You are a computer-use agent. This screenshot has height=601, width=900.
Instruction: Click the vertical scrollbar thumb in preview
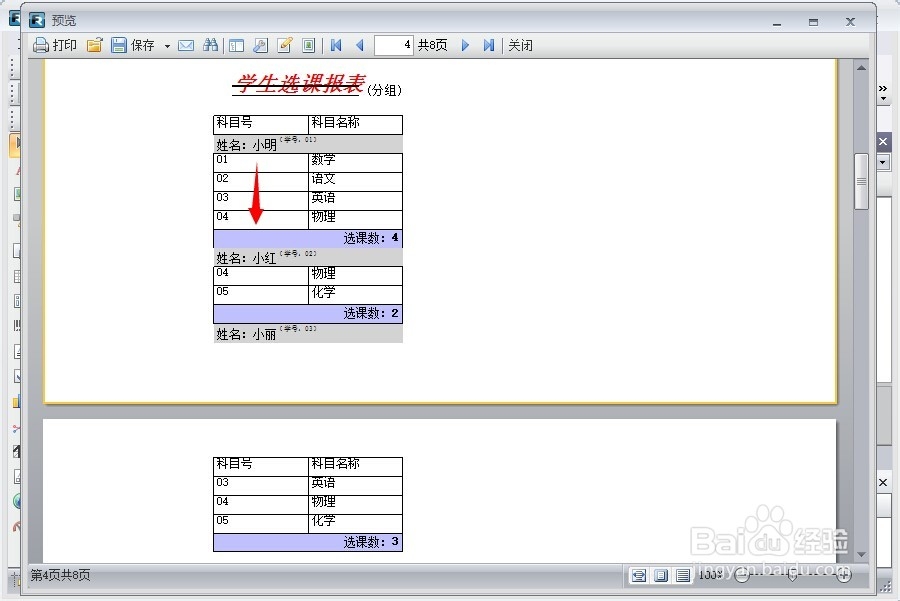point(861,181)
